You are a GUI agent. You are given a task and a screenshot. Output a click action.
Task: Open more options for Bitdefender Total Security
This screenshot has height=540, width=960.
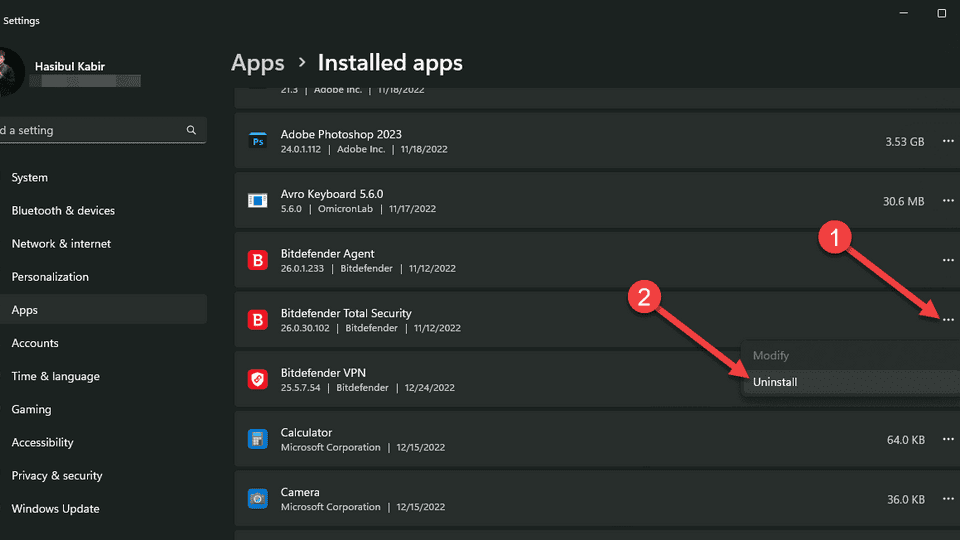[948, 320]
